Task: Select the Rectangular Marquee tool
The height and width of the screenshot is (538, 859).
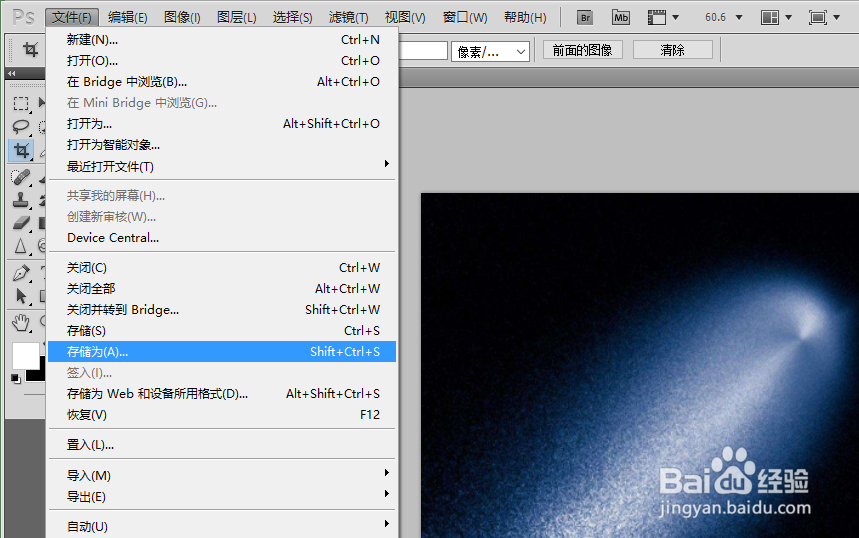Action: (21, 104)
